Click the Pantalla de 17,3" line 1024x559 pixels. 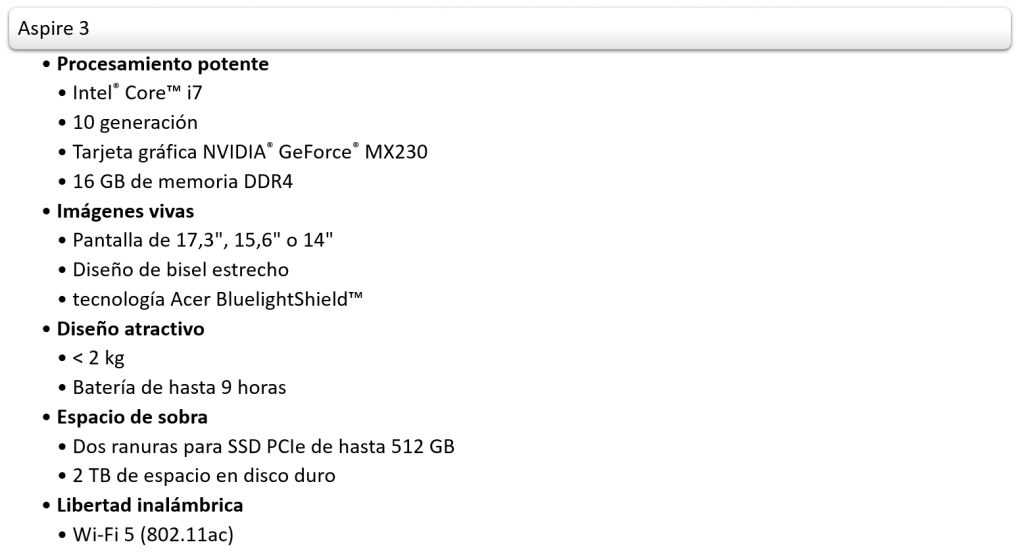pyautogui.click(x=202, y=240)
